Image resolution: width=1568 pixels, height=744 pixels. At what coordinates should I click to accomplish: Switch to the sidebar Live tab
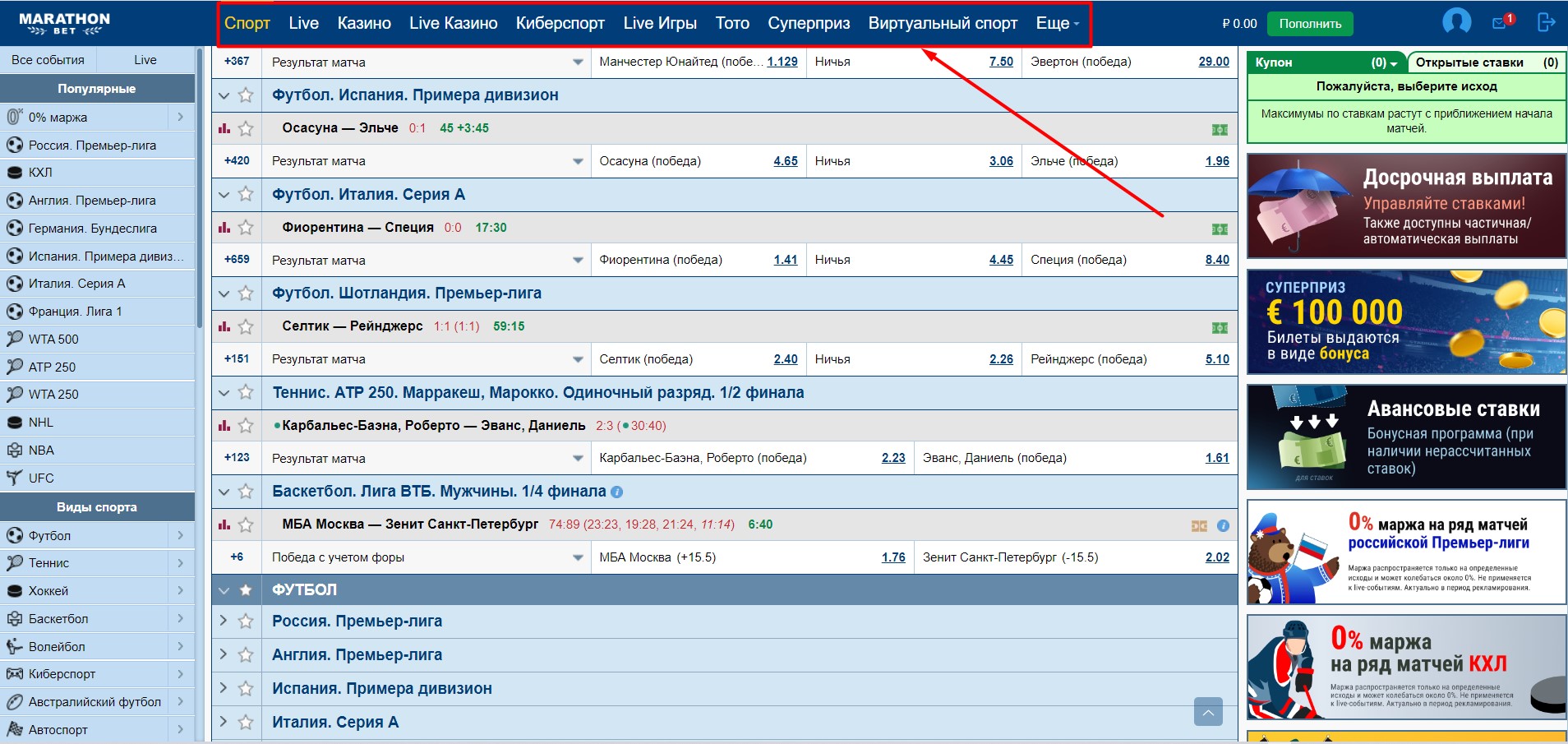(145, 60)
